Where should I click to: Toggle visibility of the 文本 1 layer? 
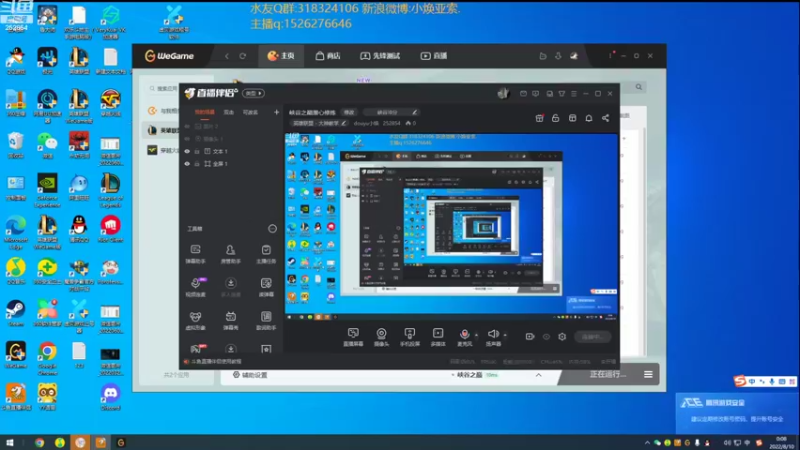tap(187, 152)
